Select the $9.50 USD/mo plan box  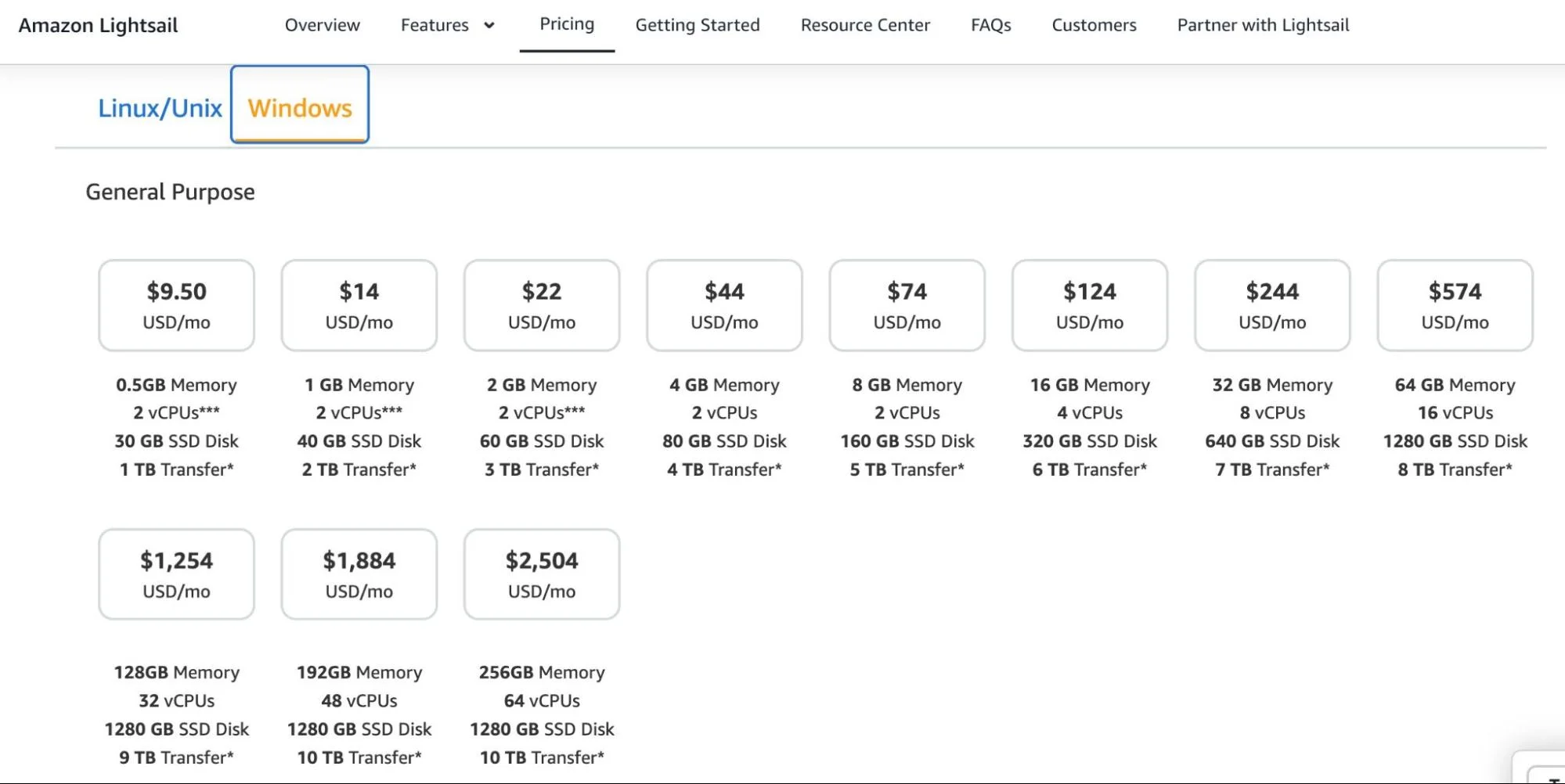coord(176,305)
